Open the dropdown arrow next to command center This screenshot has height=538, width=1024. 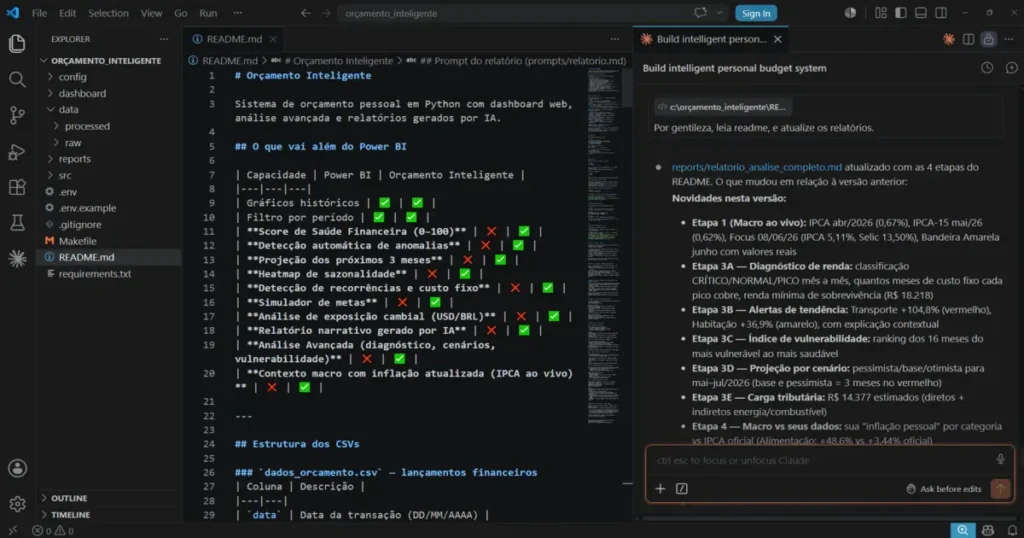pyautogui.click(x=720, y=12)
